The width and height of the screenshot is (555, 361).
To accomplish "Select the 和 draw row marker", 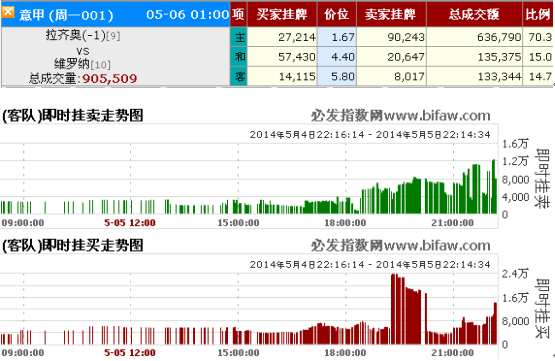I will (239, 57).
